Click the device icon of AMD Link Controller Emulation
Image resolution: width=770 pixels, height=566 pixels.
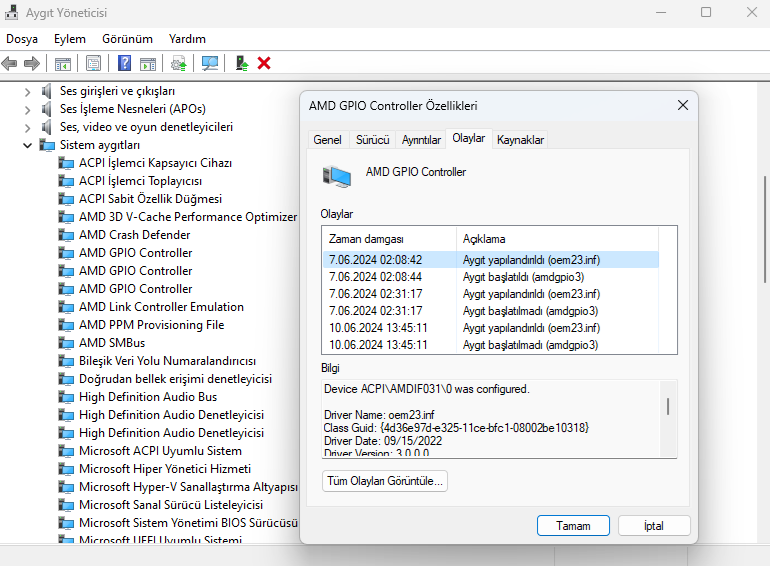[66, 307]
